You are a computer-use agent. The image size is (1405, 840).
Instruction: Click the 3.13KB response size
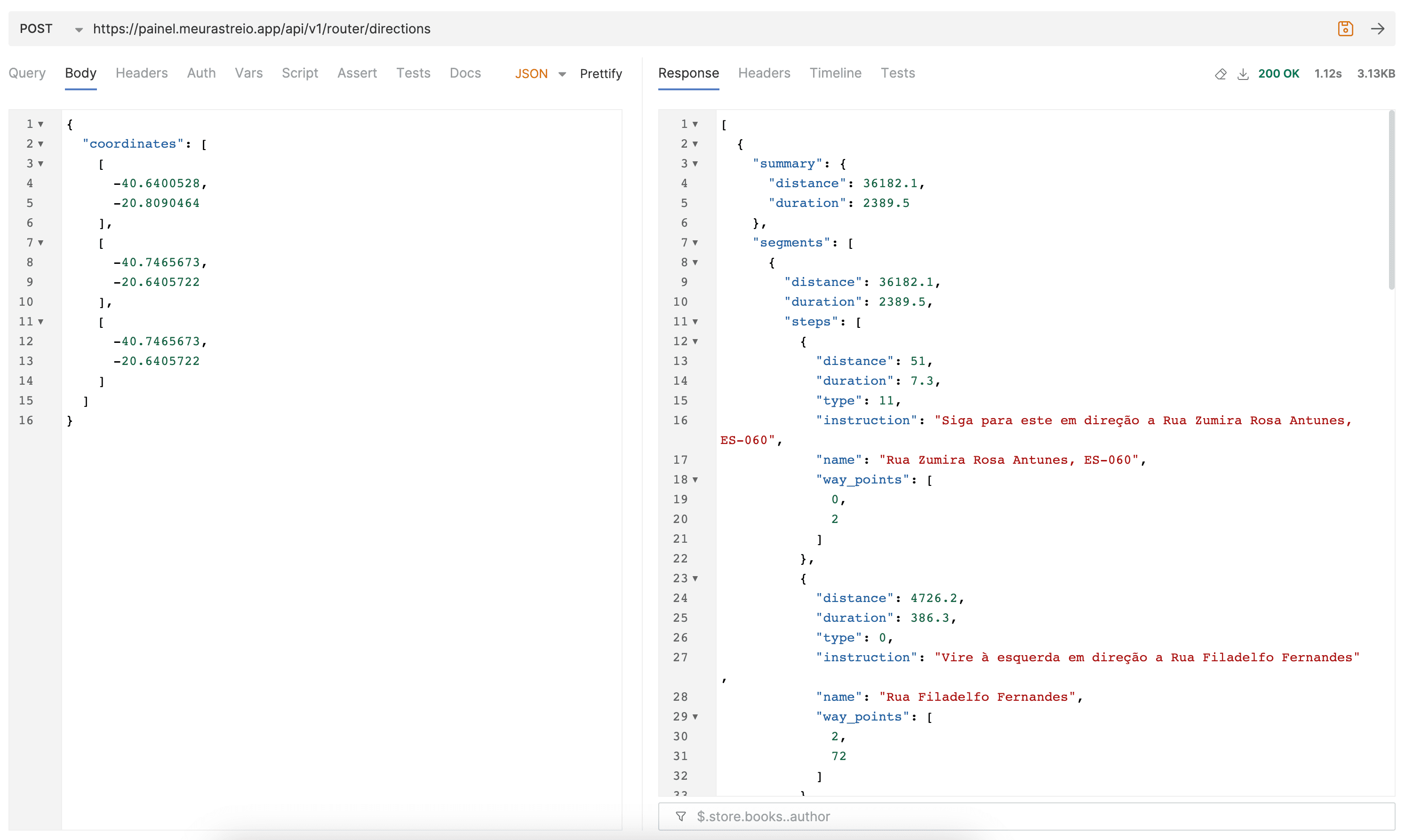(x=1375, y=73)
